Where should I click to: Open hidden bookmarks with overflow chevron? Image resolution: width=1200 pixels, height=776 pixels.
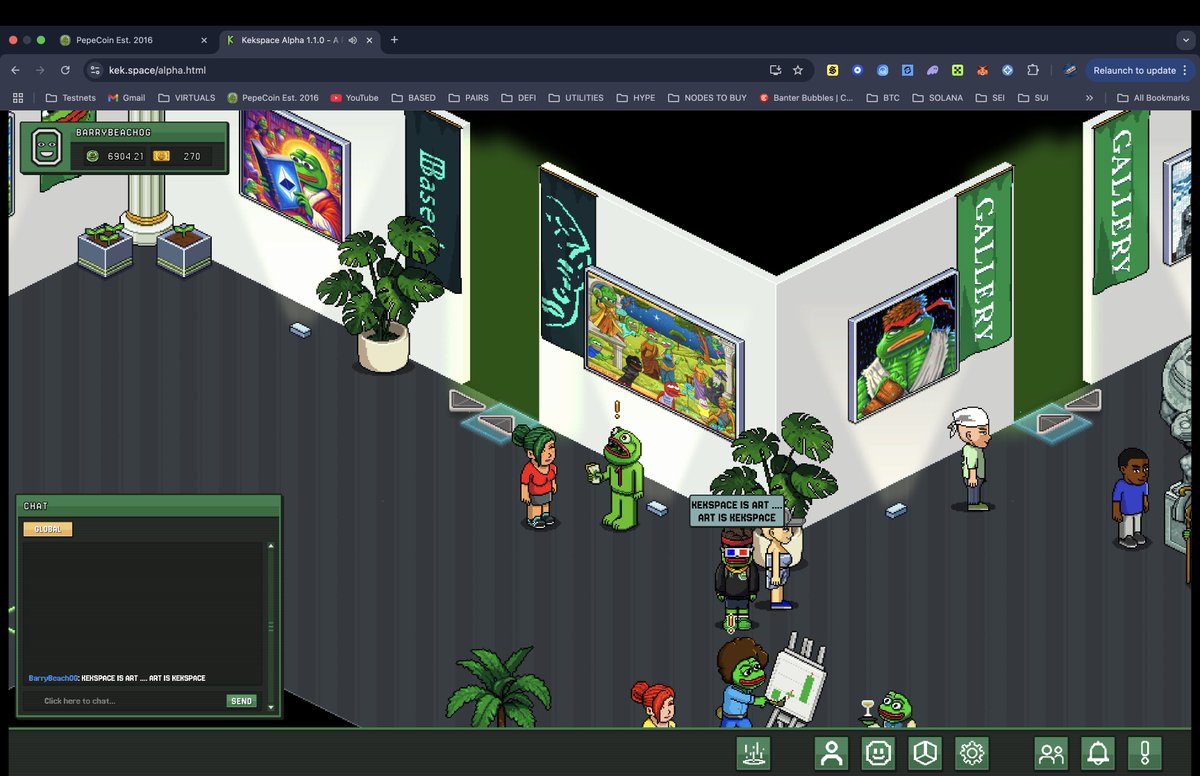tap(1090, 97)
